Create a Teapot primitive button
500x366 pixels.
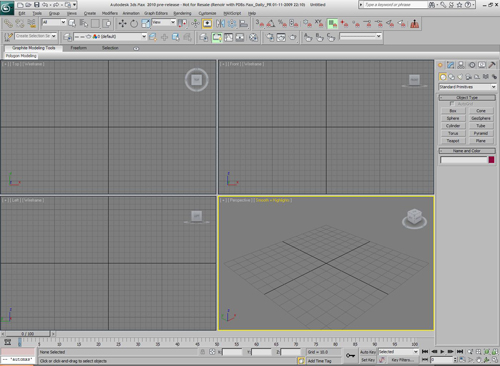coord(453,141)
